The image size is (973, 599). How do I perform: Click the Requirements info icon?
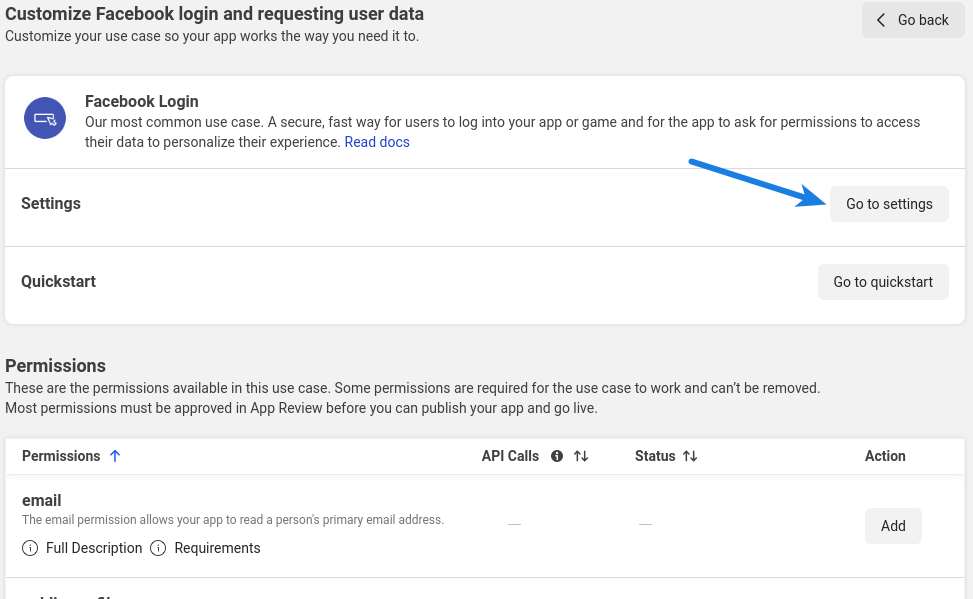[158, 548]
